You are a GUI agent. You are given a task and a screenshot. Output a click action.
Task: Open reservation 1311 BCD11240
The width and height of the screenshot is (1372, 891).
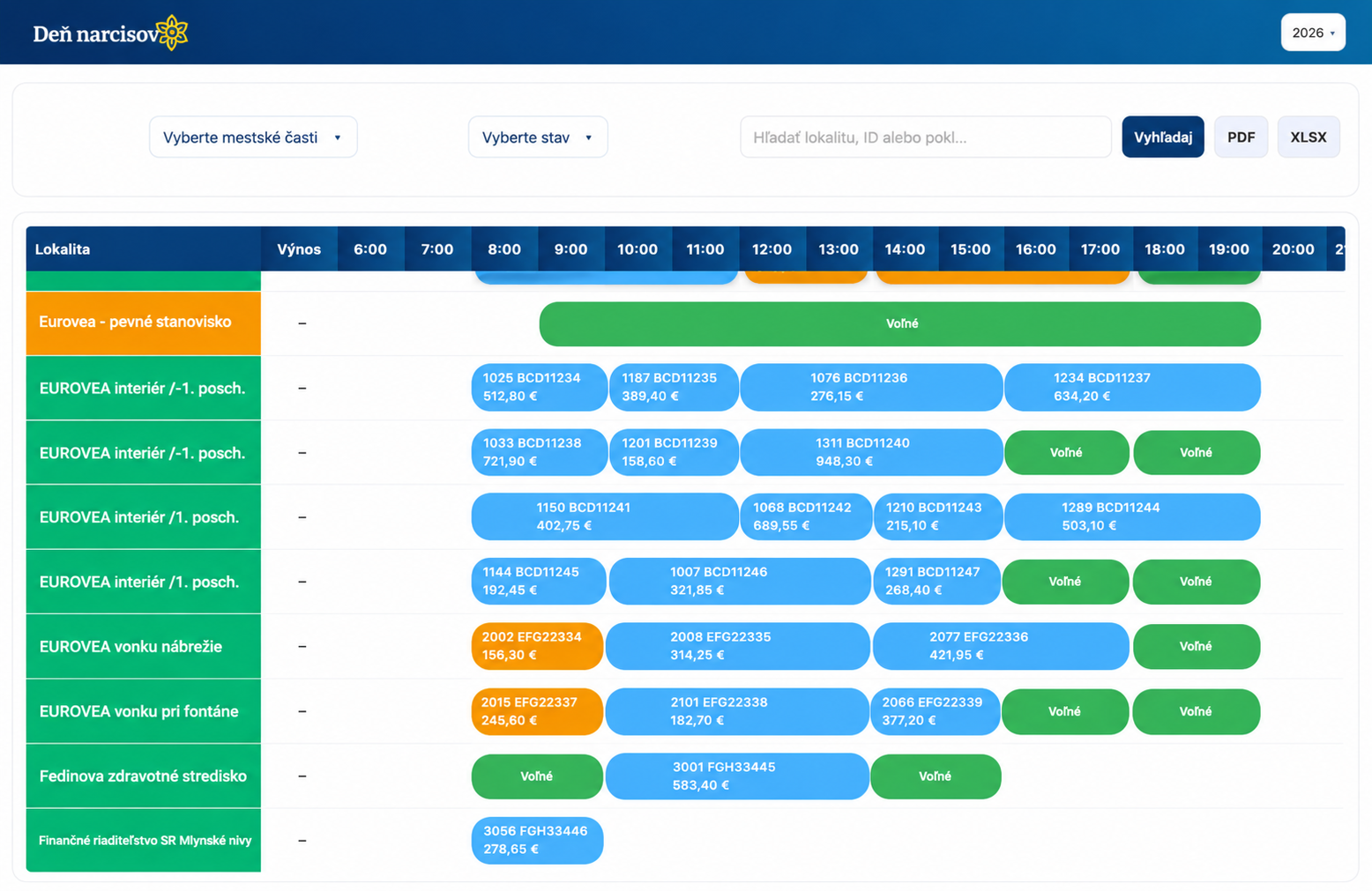pyautogui.click(x=871, y=452)
